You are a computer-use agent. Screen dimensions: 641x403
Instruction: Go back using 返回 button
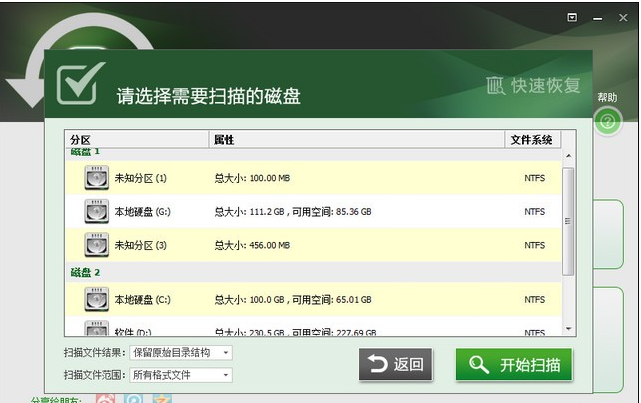[x=395, y=364]
